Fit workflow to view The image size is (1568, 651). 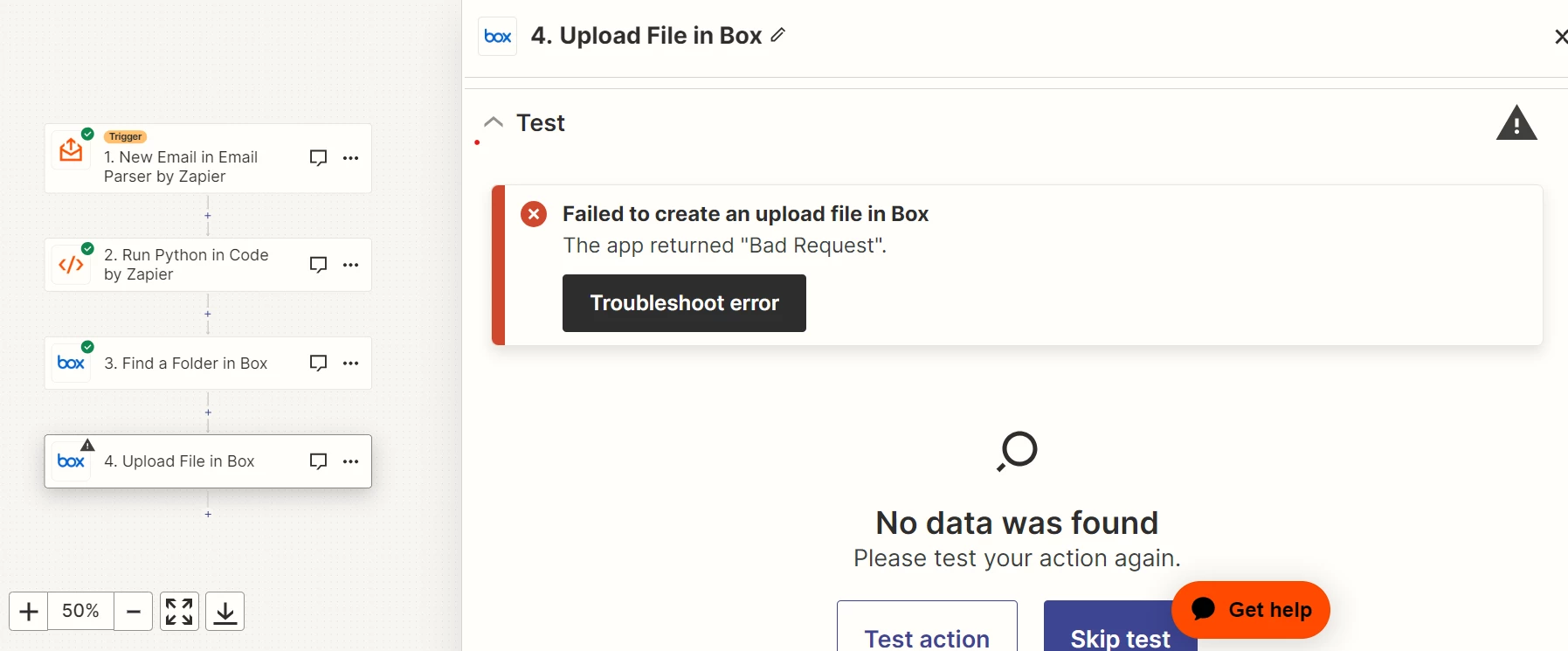coord(179,611)
